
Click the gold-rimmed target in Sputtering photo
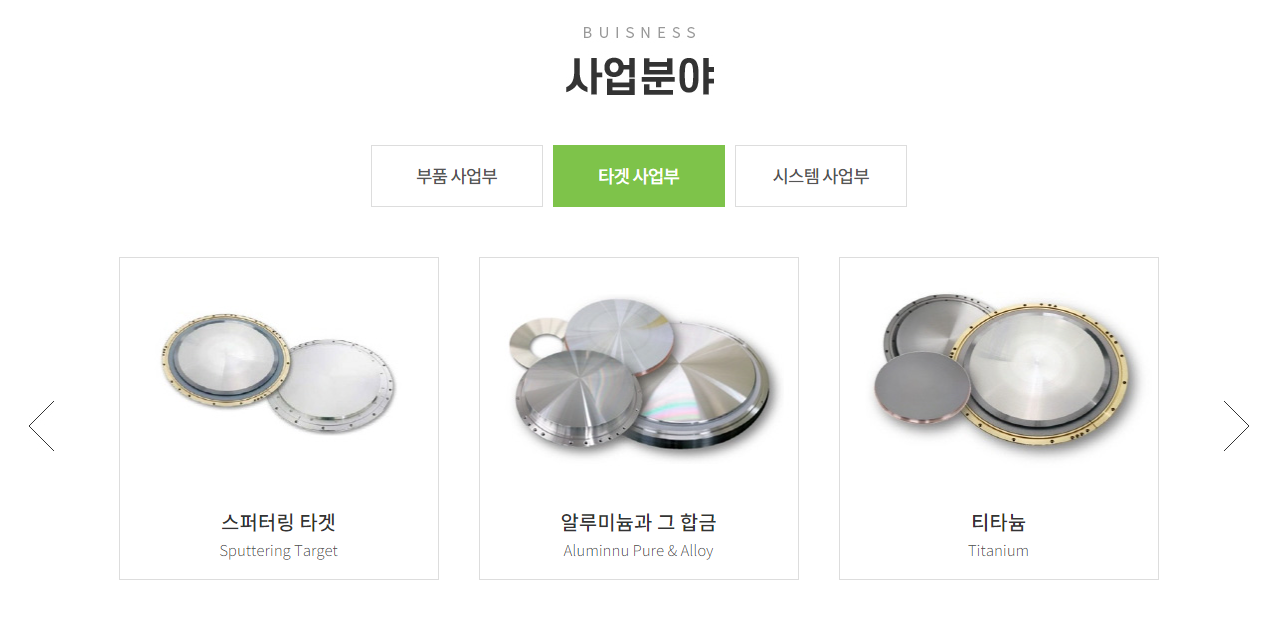click(226, 362)
